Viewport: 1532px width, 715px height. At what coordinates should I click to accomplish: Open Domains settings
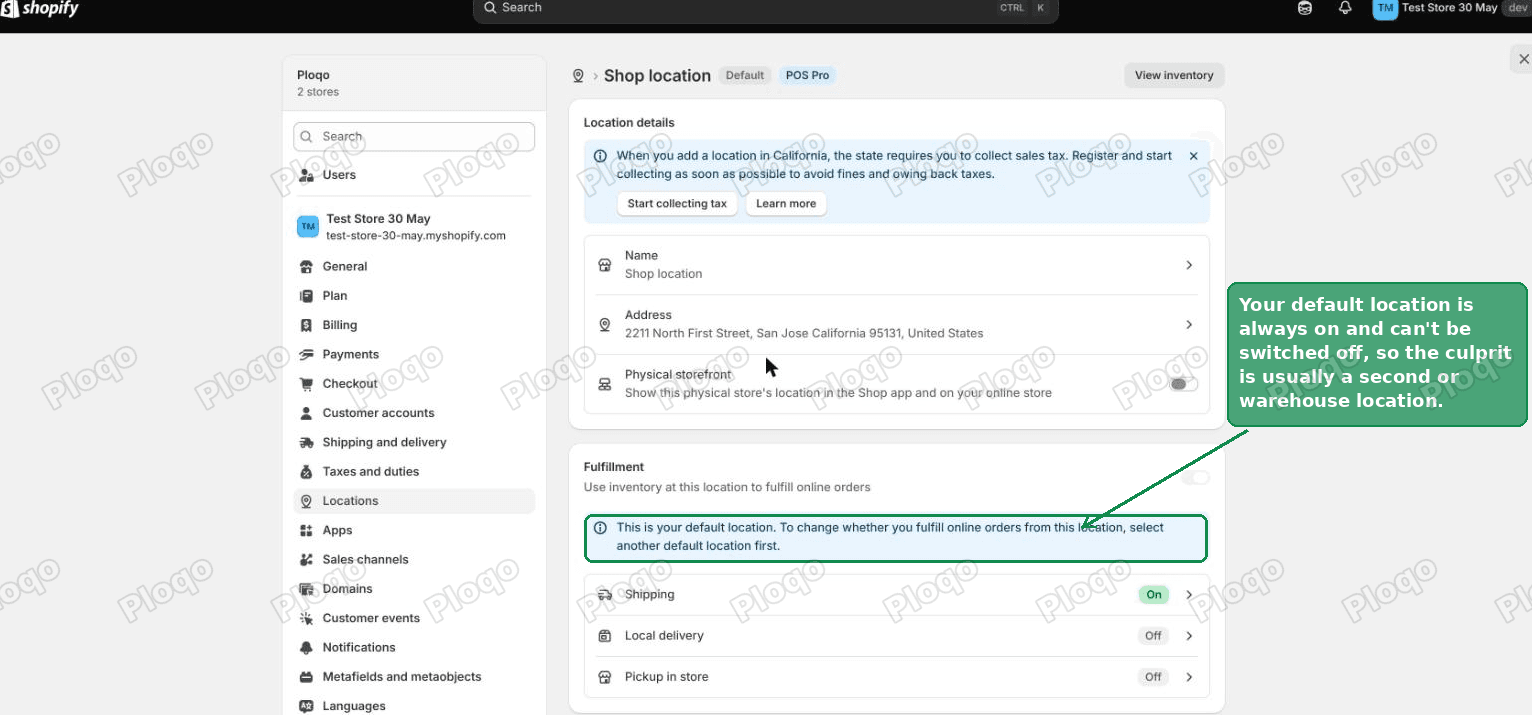pyautogui.click(x=414, y=589)
